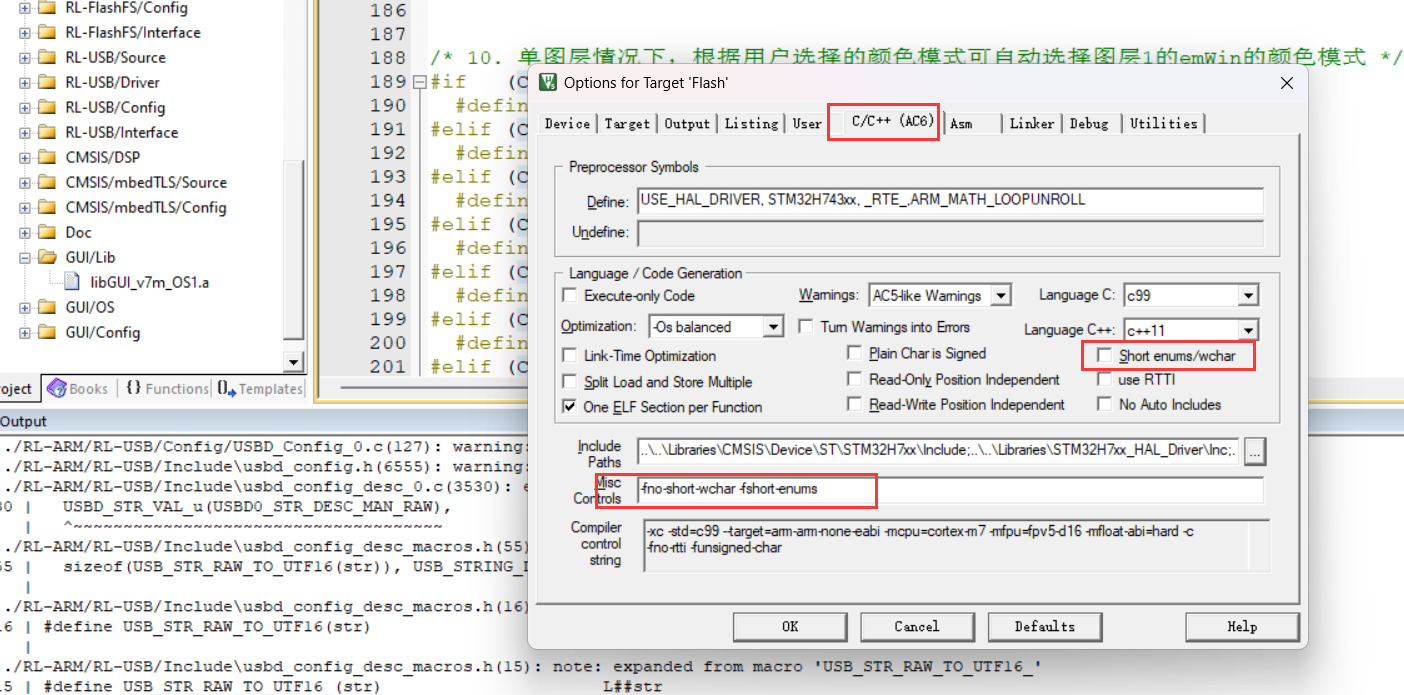Click the project tree scrollbar down arrow
Image resolution: width=1404 pixels, height=695 pixels.
[x=293, y=362]
